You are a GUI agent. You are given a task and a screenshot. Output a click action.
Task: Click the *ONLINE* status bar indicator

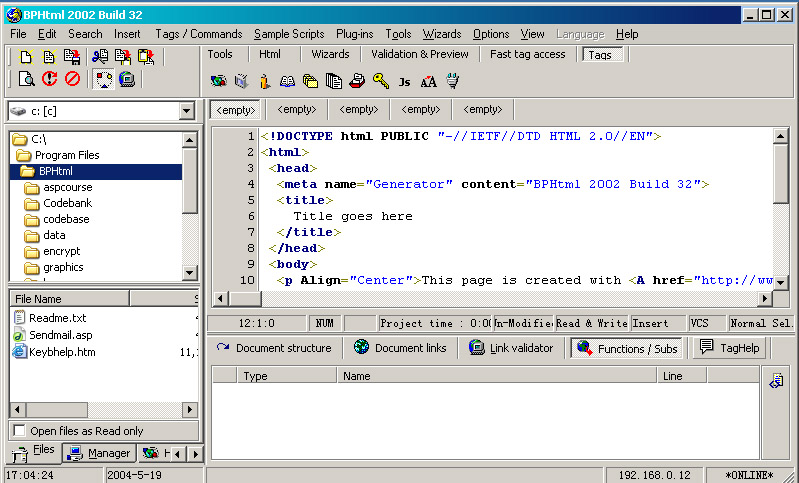(750, 475)
